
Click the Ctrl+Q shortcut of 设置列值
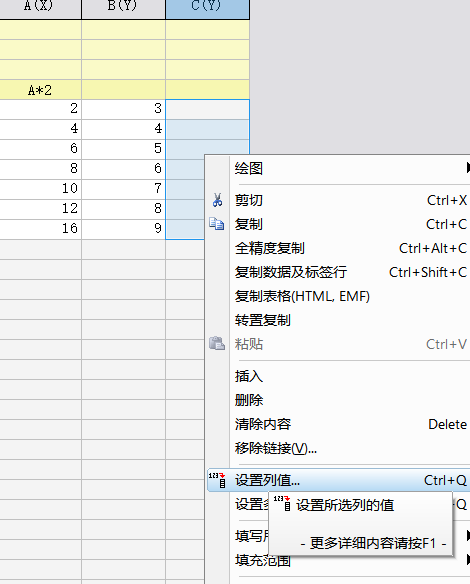point(445,480)
